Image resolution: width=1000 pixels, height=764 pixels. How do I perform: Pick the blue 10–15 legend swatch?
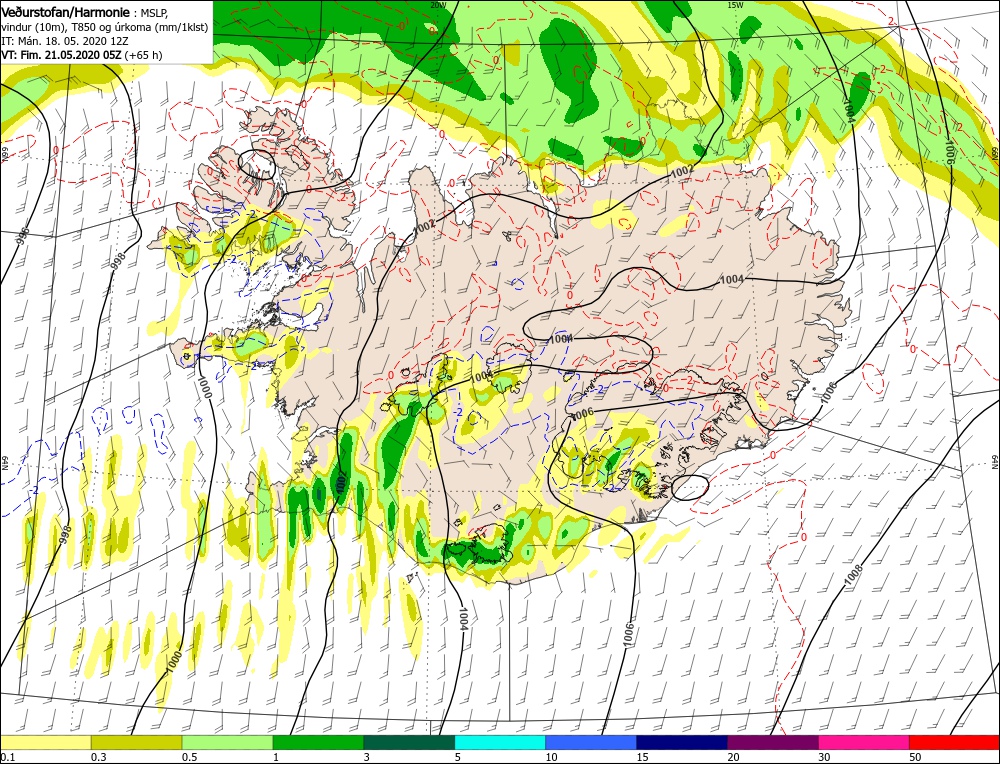(x=591, y=742)
